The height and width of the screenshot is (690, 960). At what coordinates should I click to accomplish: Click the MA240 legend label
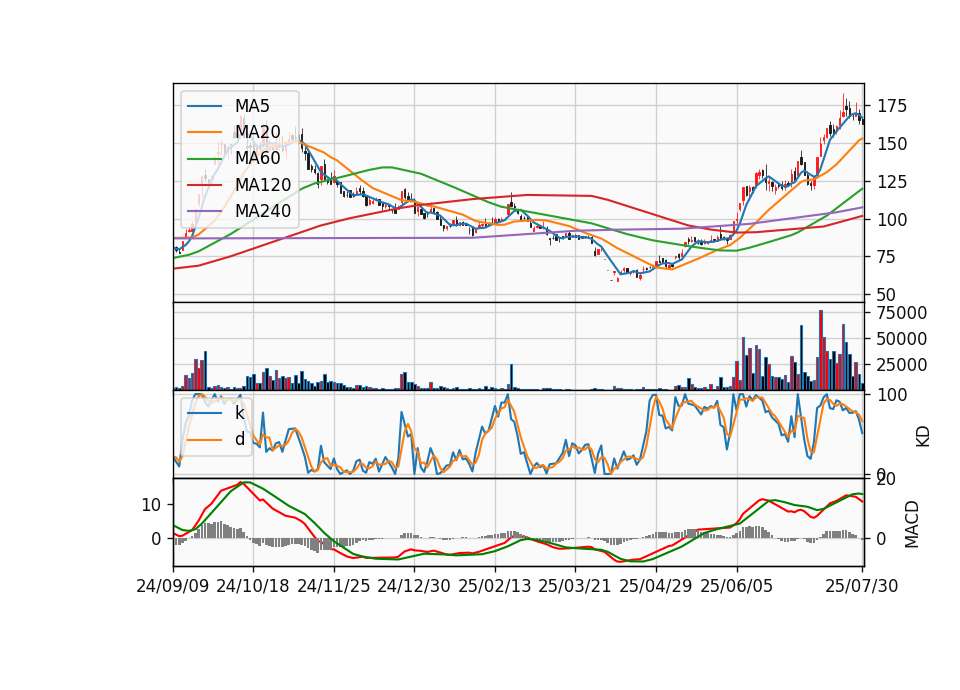coord(263,211)
